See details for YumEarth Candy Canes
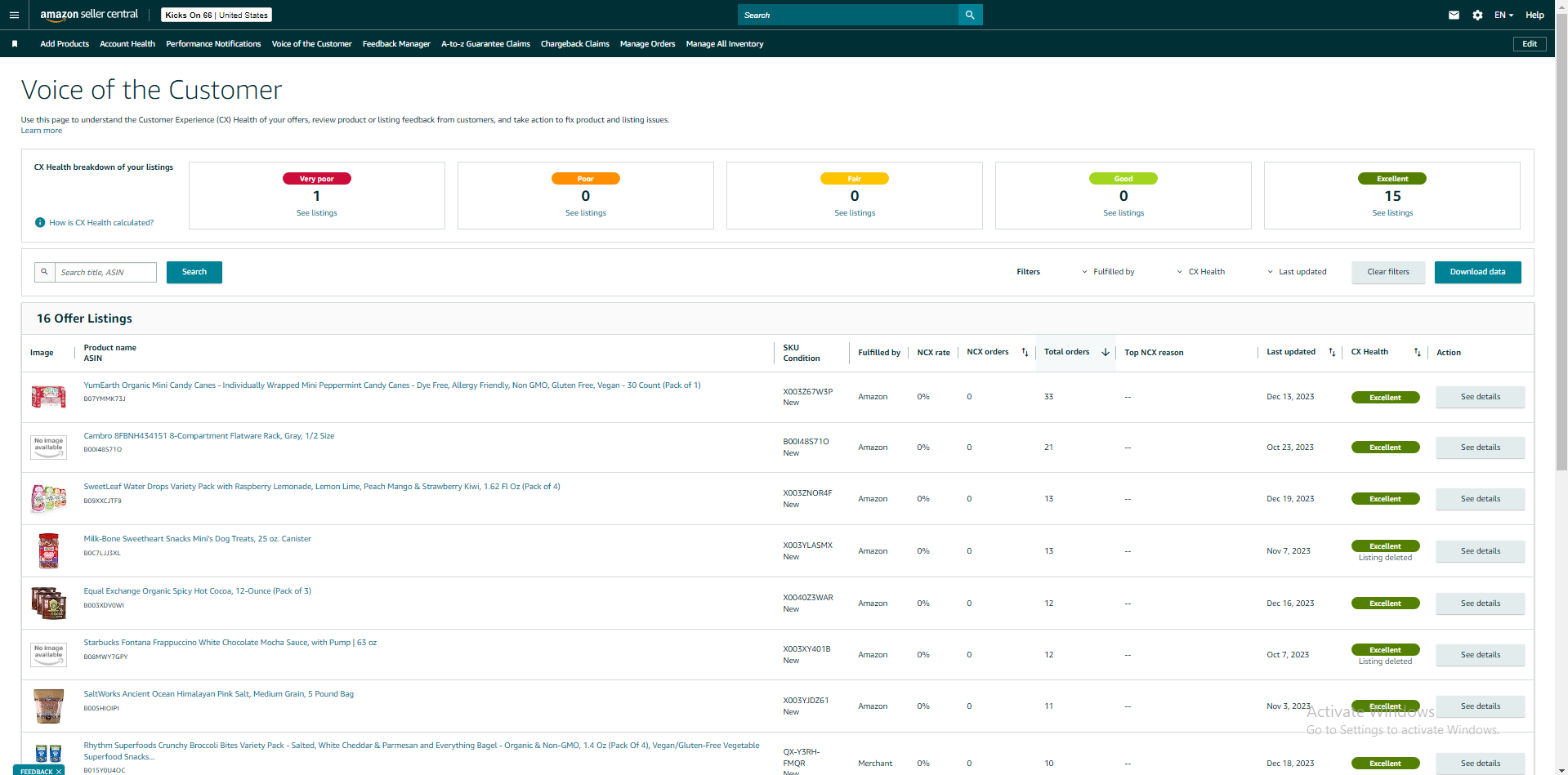Screen dimensions: 1568x775 [x=1481, y=397]
